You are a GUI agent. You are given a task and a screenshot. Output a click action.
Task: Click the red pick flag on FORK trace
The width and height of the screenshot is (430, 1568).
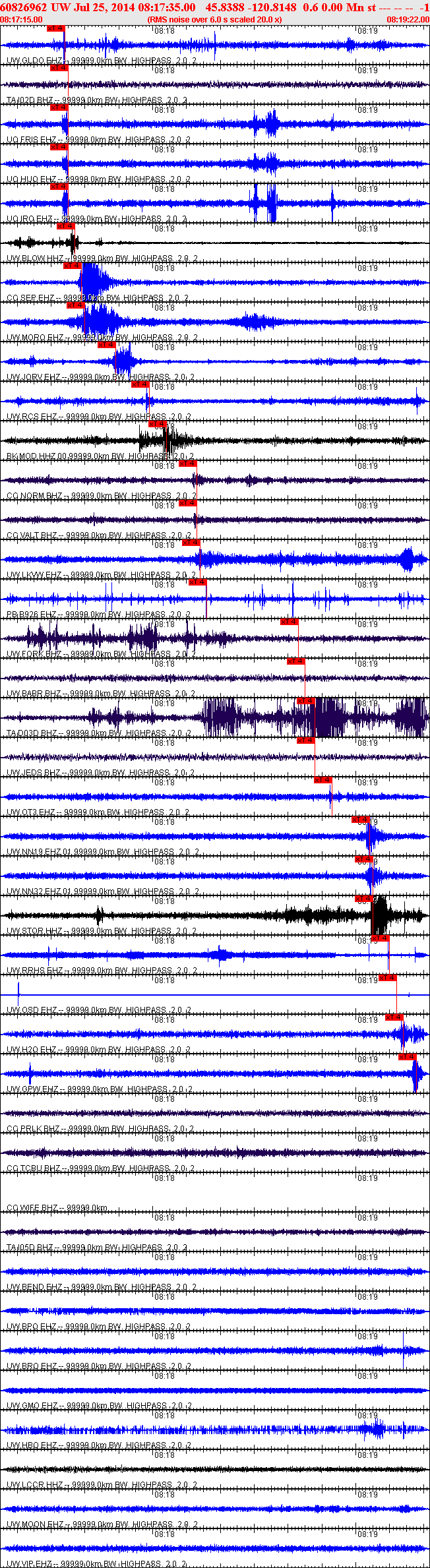click(290, 622)
